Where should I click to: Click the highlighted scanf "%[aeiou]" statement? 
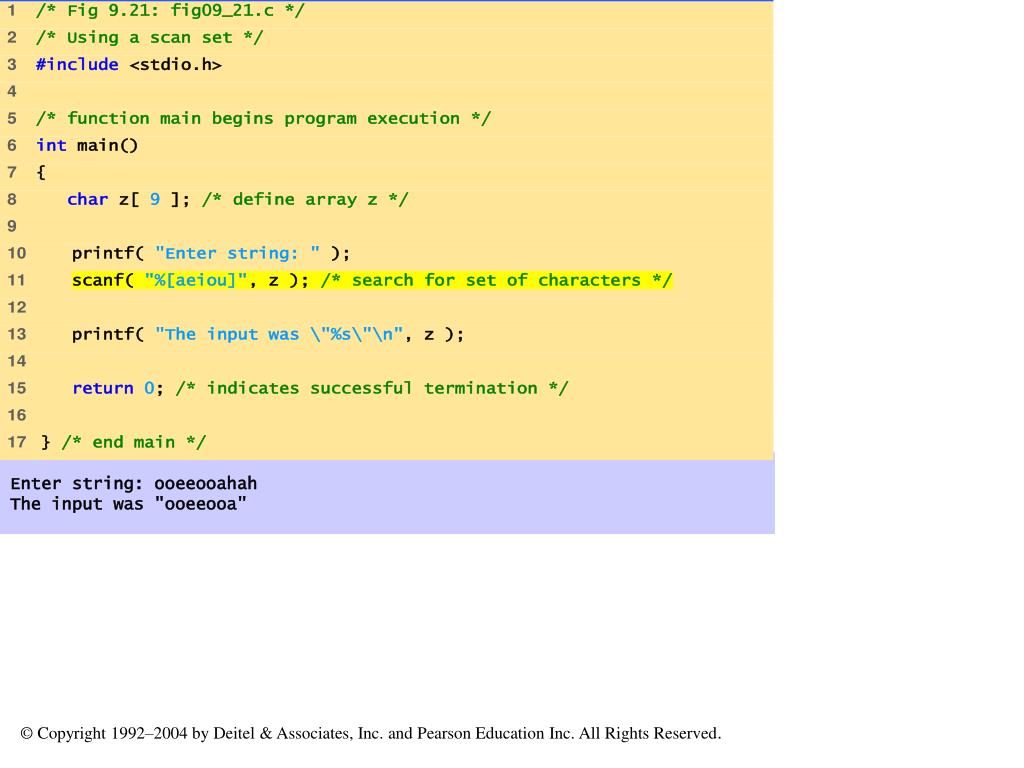[x=190, y=280]
